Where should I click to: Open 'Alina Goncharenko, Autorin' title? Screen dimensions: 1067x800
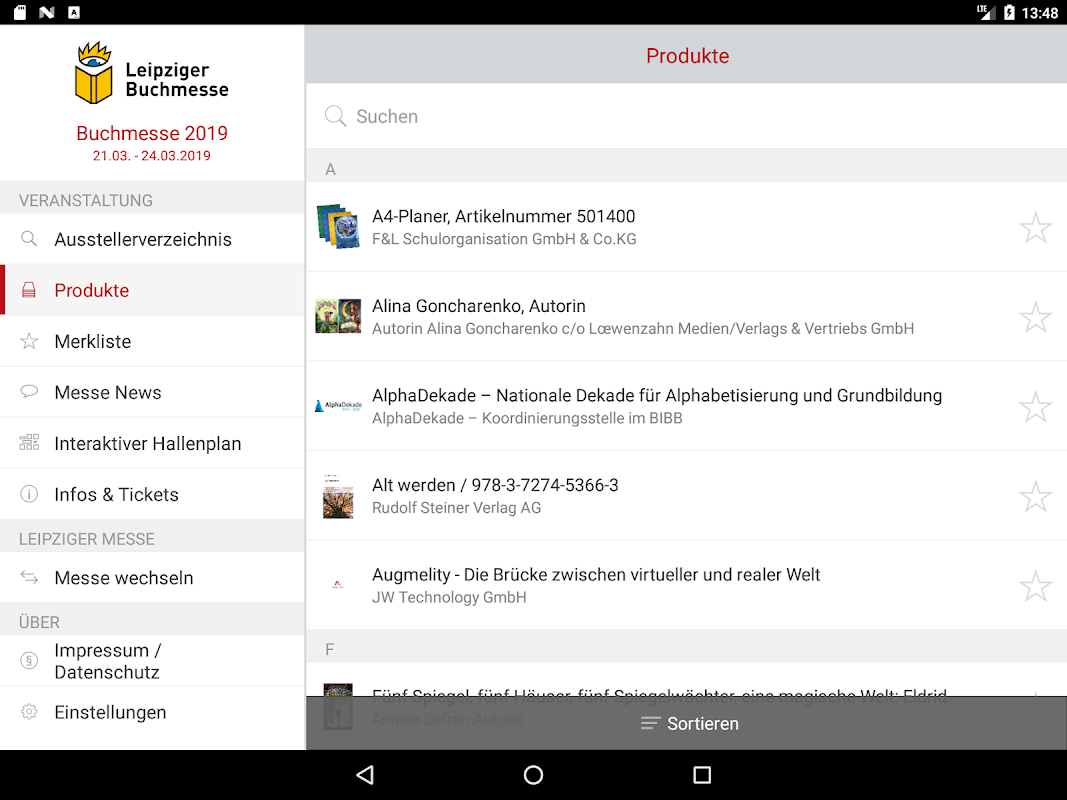(478, 306)
